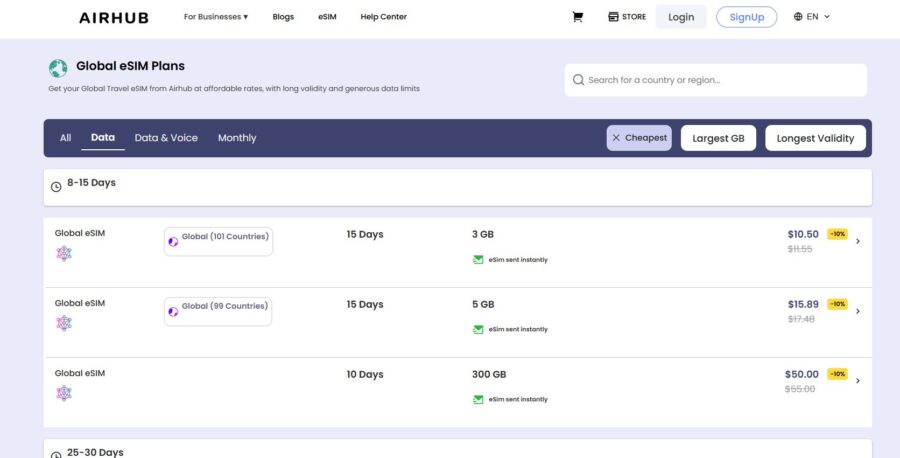Screen dimensions: 900x458
Task: Switch to the All tab
Action: click(x=65, y=138)
